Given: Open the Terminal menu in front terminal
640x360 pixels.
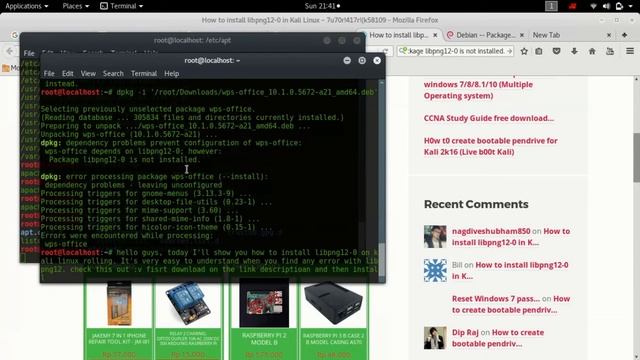Looking at the screenshot, I should pyautogui.click(x=144, y=73).
